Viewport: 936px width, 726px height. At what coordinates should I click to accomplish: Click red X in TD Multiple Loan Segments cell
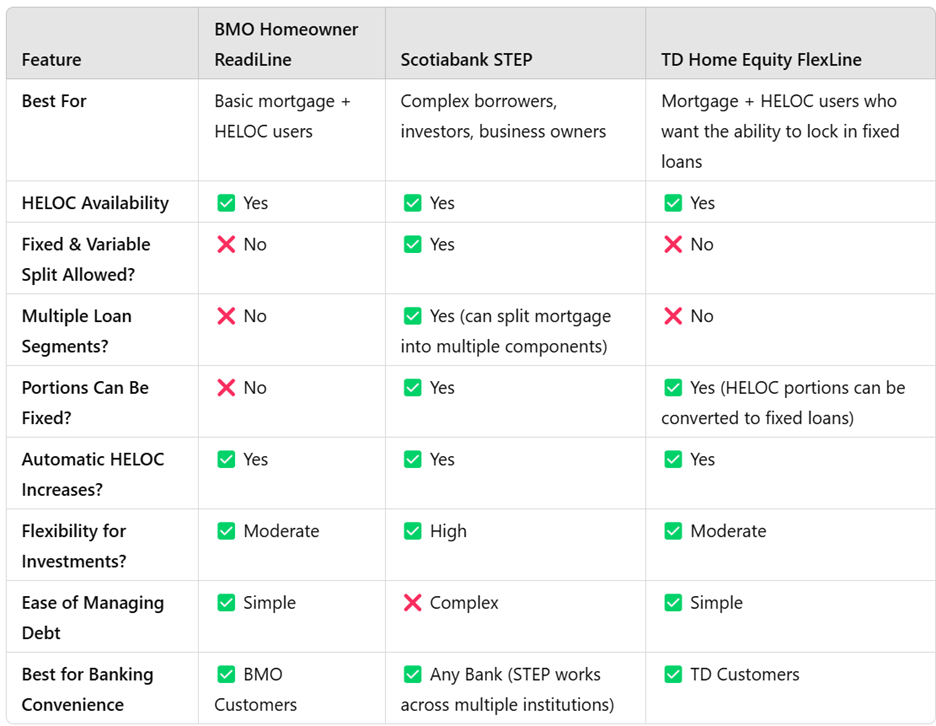[x=673, y=316]
